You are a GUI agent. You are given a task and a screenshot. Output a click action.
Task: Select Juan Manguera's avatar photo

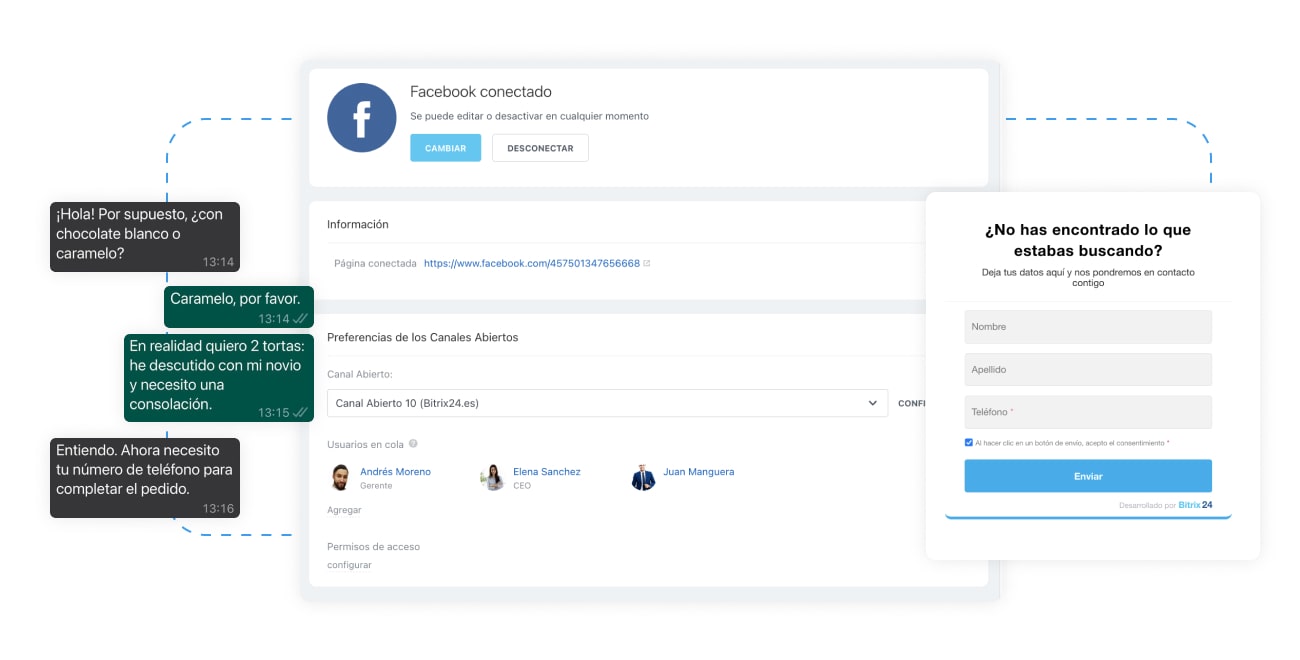coord(643,478)
